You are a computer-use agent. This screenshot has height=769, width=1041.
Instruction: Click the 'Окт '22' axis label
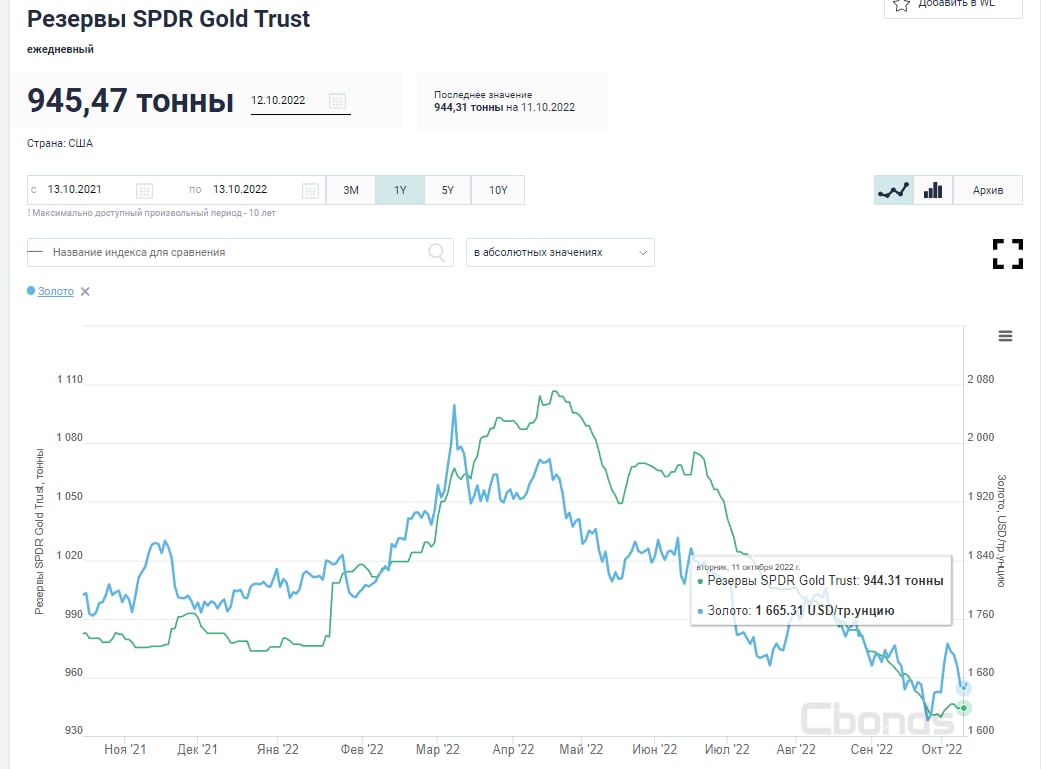click(941, 749)
